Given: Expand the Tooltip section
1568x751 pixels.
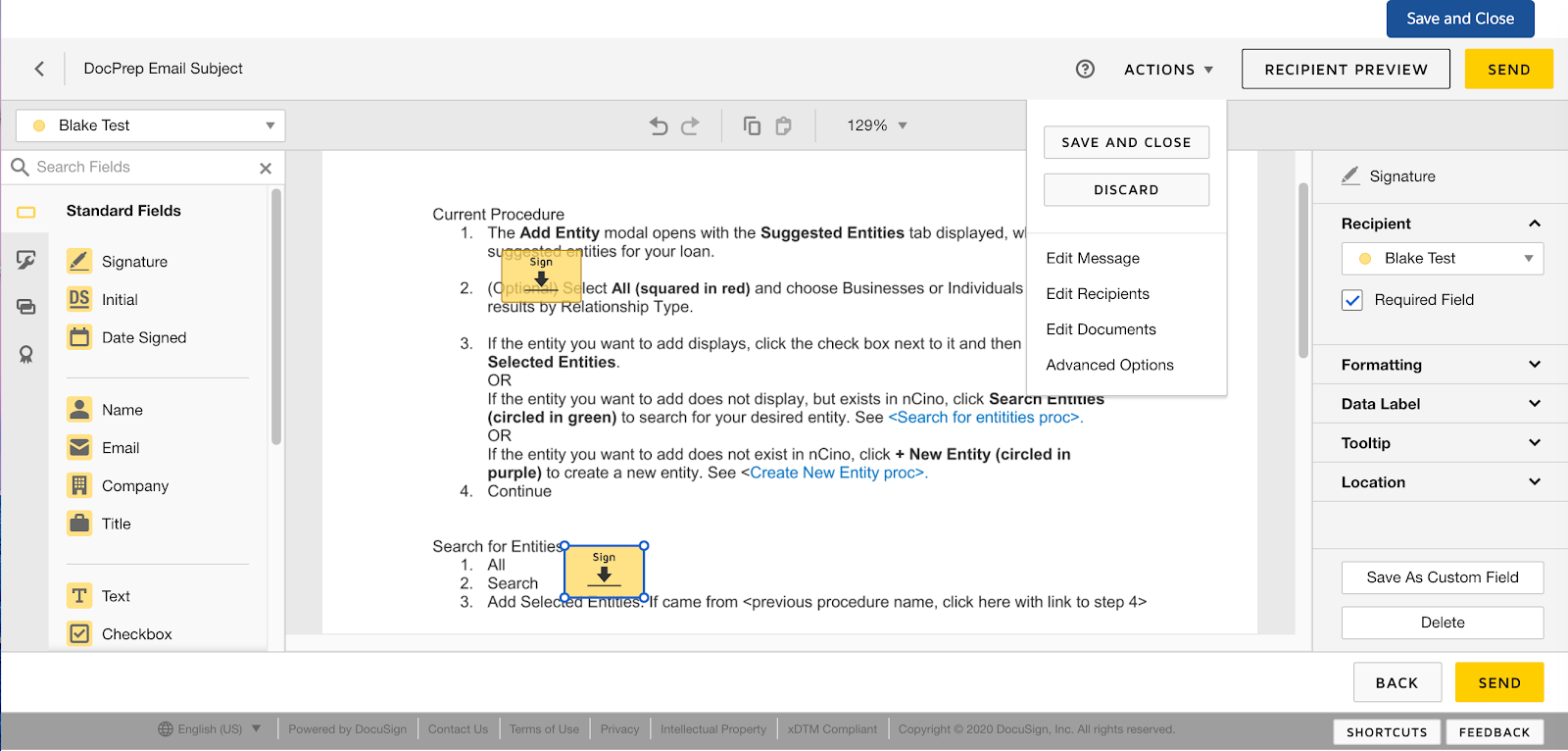Looking at the screenshot, I should (1535, 443).
